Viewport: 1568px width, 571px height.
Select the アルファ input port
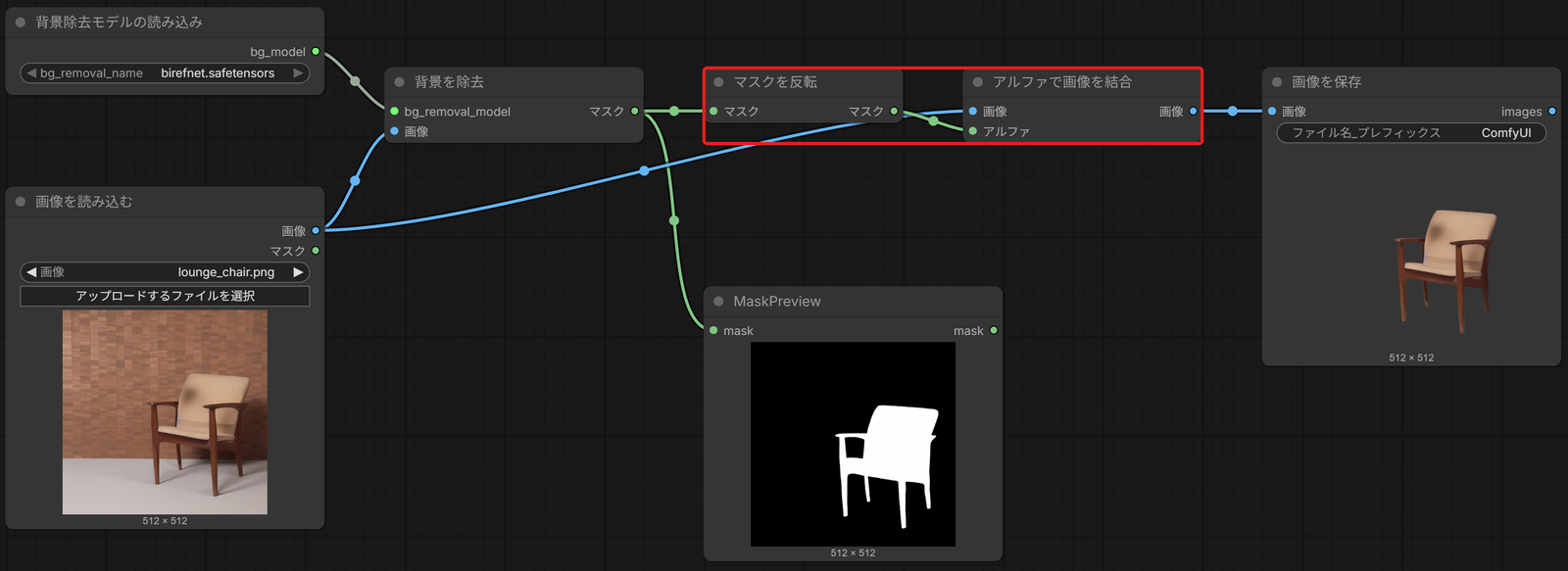[x=973, y=131]
